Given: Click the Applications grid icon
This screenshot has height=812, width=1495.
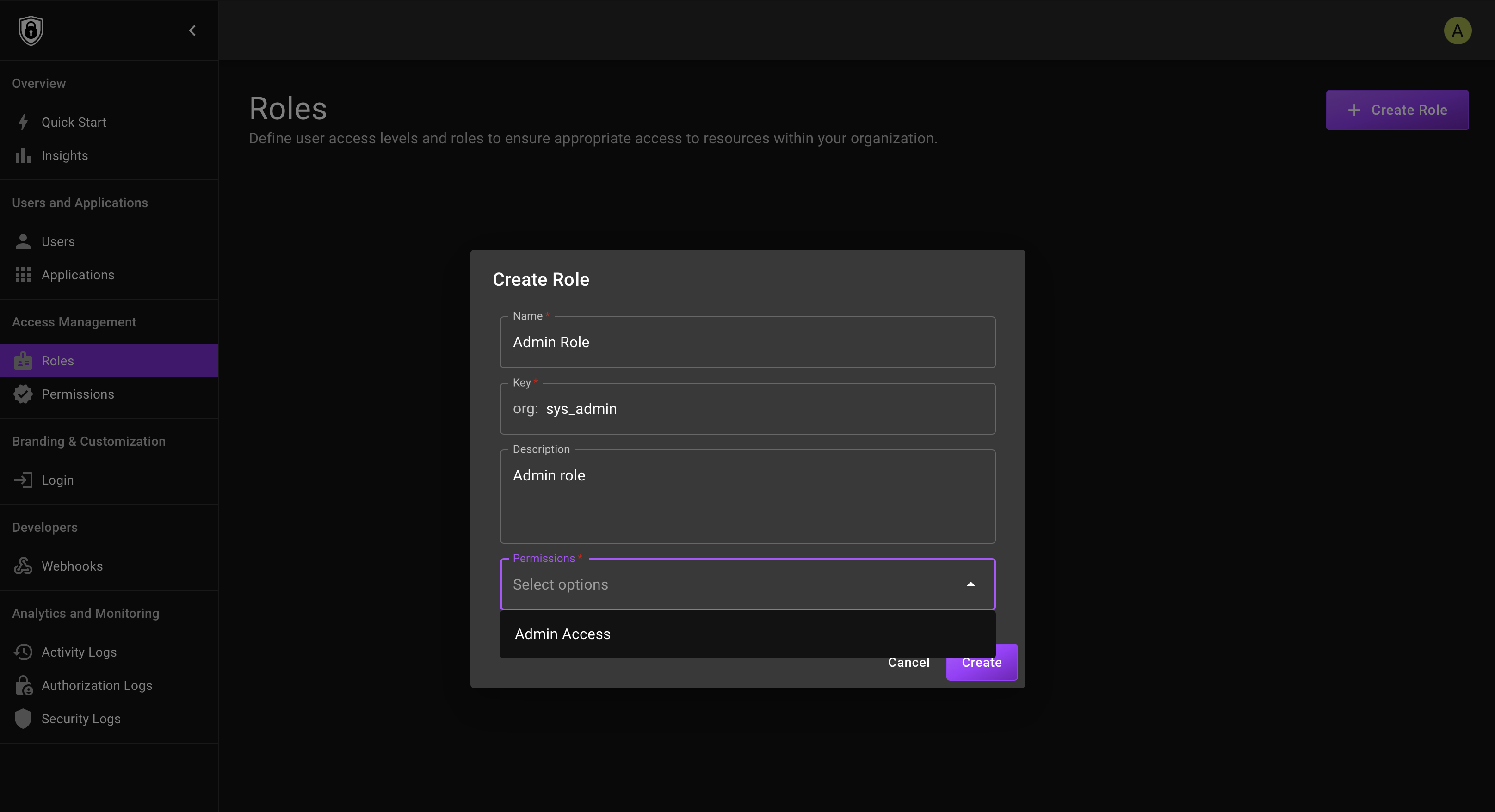Looking at the screenshot, I should (23, 275).
